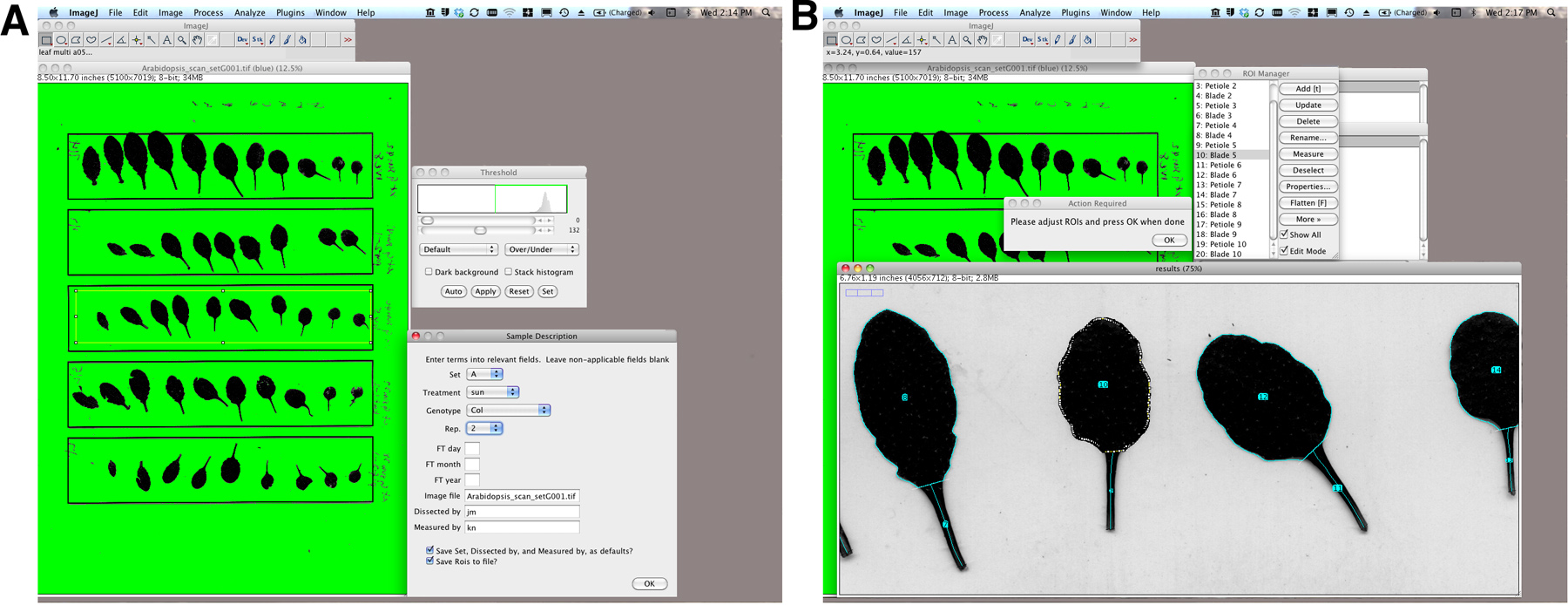Select the Polygon selection tool in panel A

[x=77, y=40]
